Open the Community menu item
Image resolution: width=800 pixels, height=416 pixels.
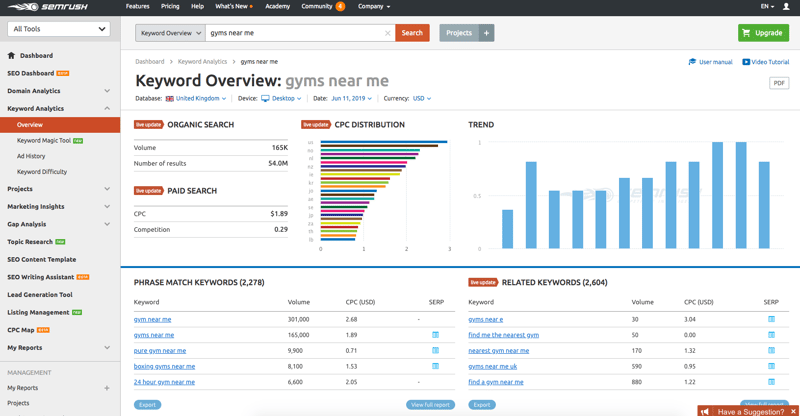323,7
